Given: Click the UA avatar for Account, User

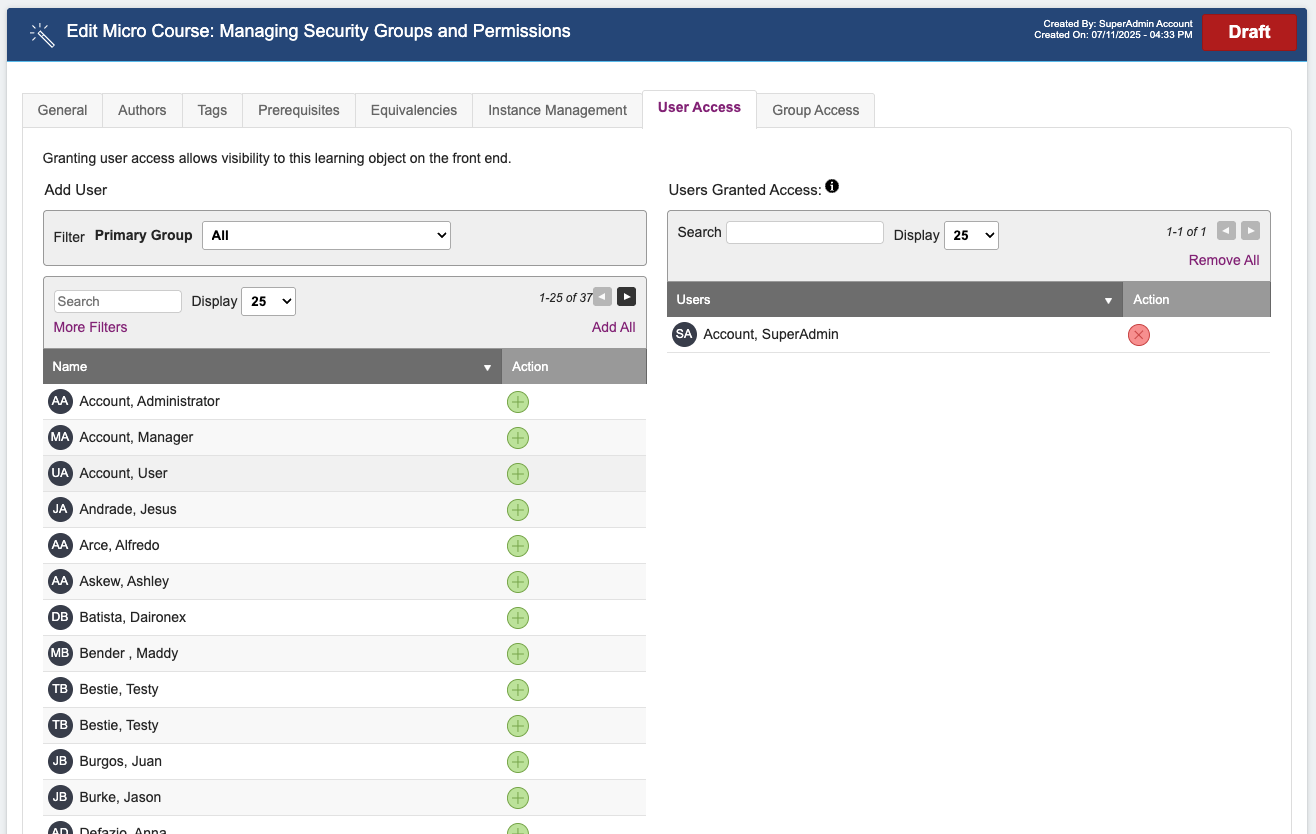Looking at the screenshot, I should [x=60, y=473].
